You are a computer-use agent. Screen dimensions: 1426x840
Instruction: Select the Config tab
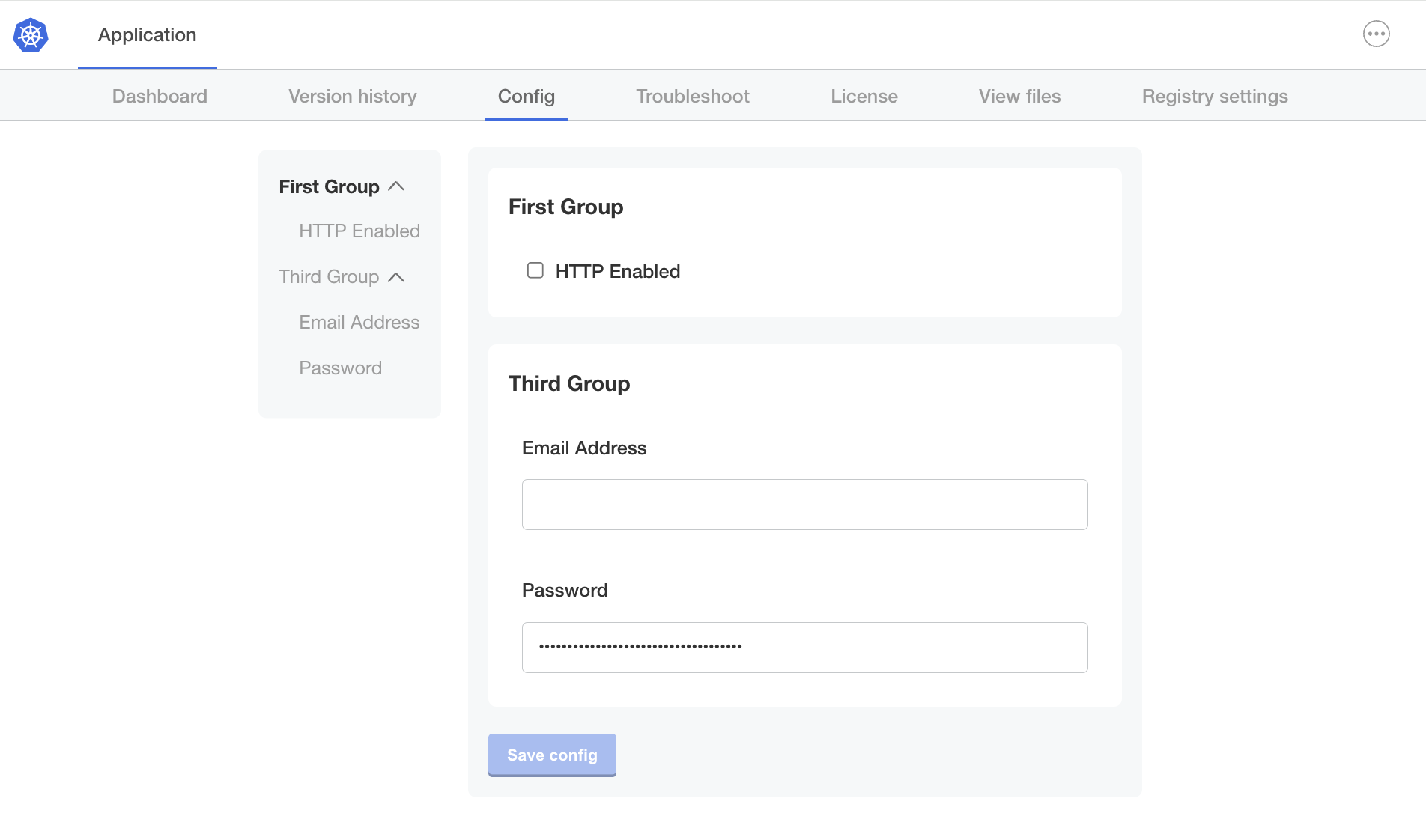pyautogui.click(x=526, y=96)
